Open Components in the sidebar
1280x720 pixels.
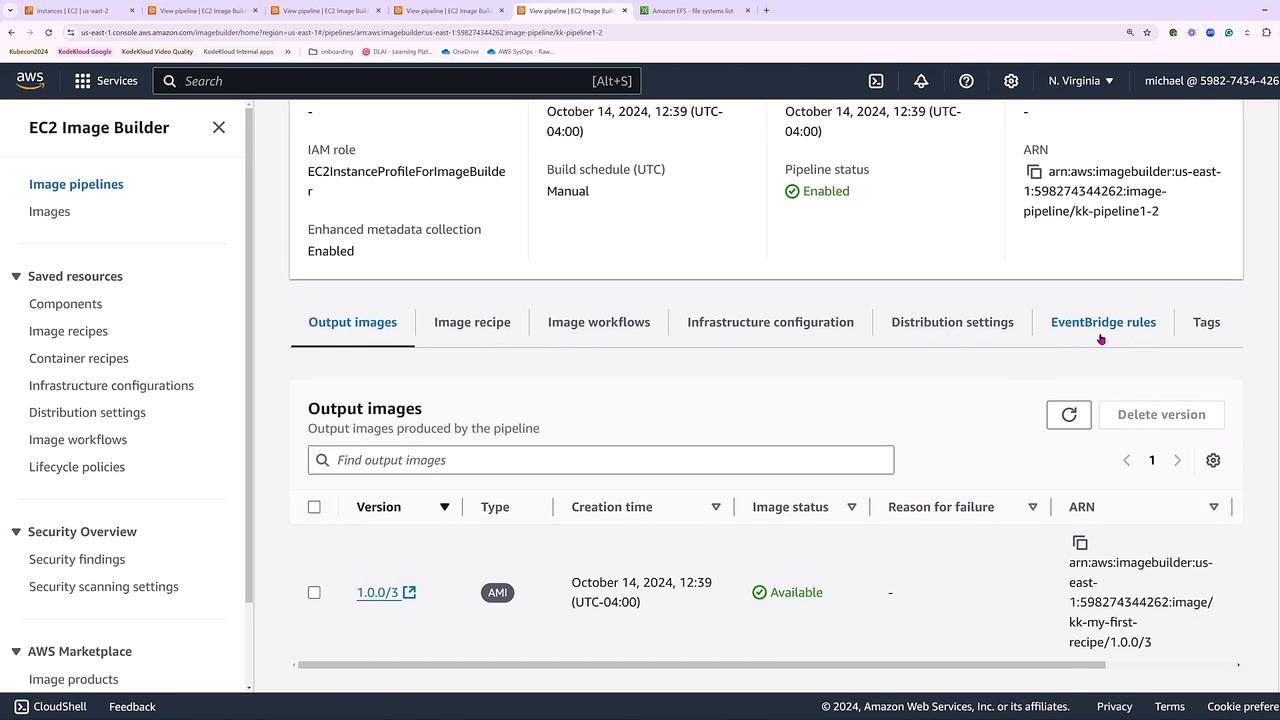point(65,304)
